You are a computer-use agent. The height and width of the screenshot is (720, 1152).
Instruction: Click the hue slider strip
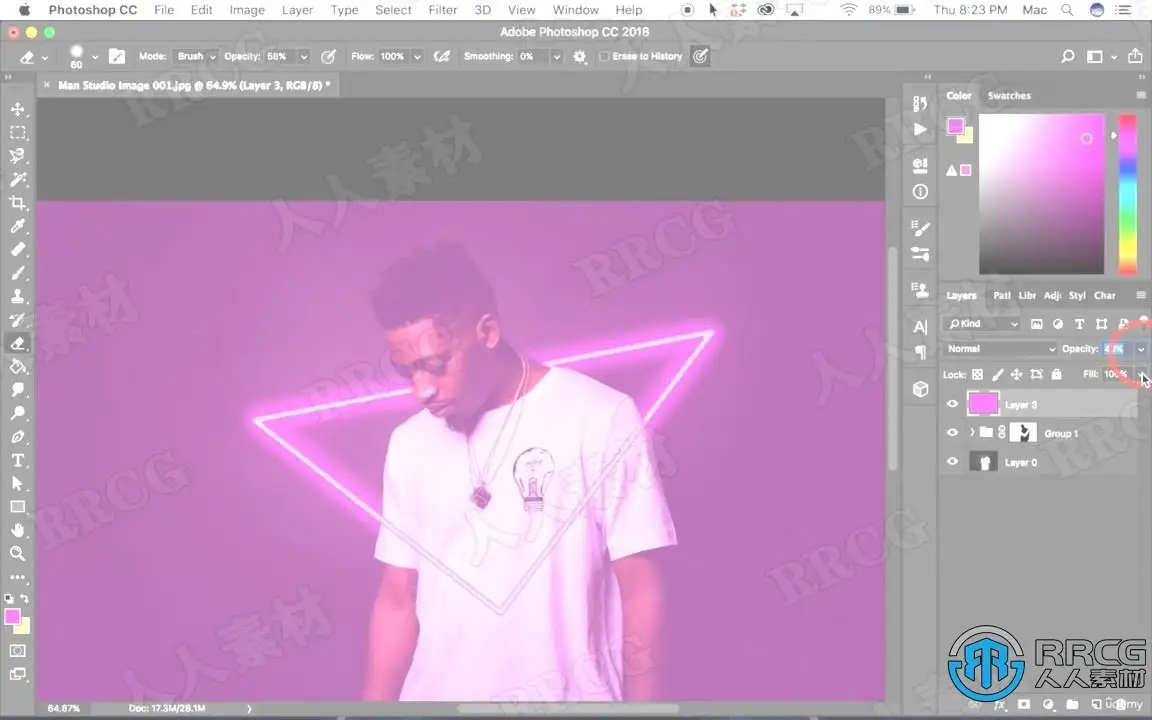(x=1128, y=195)
